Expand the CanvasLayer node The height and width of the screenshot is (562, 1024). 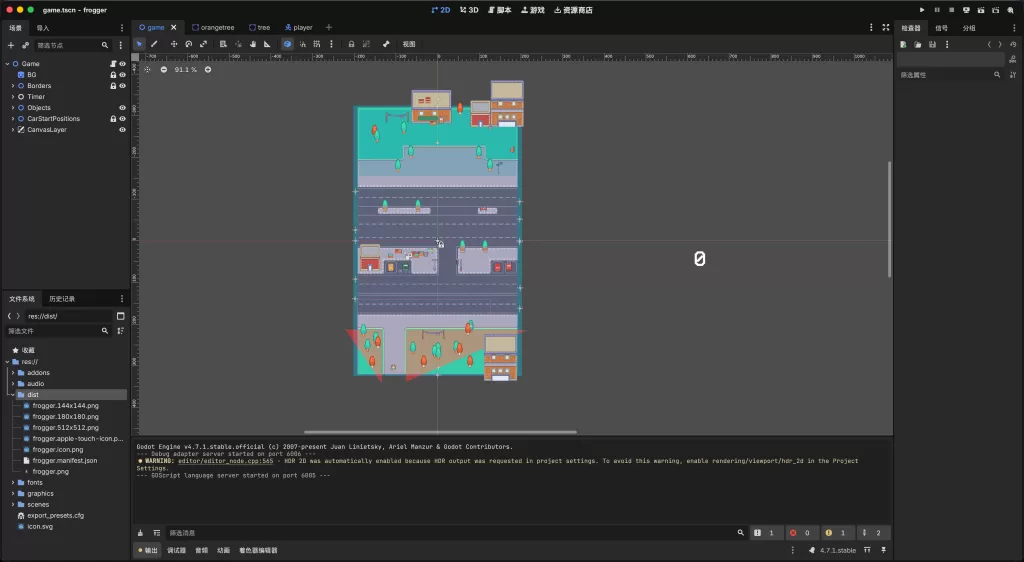pyautogui.click(x=13, y=130)
